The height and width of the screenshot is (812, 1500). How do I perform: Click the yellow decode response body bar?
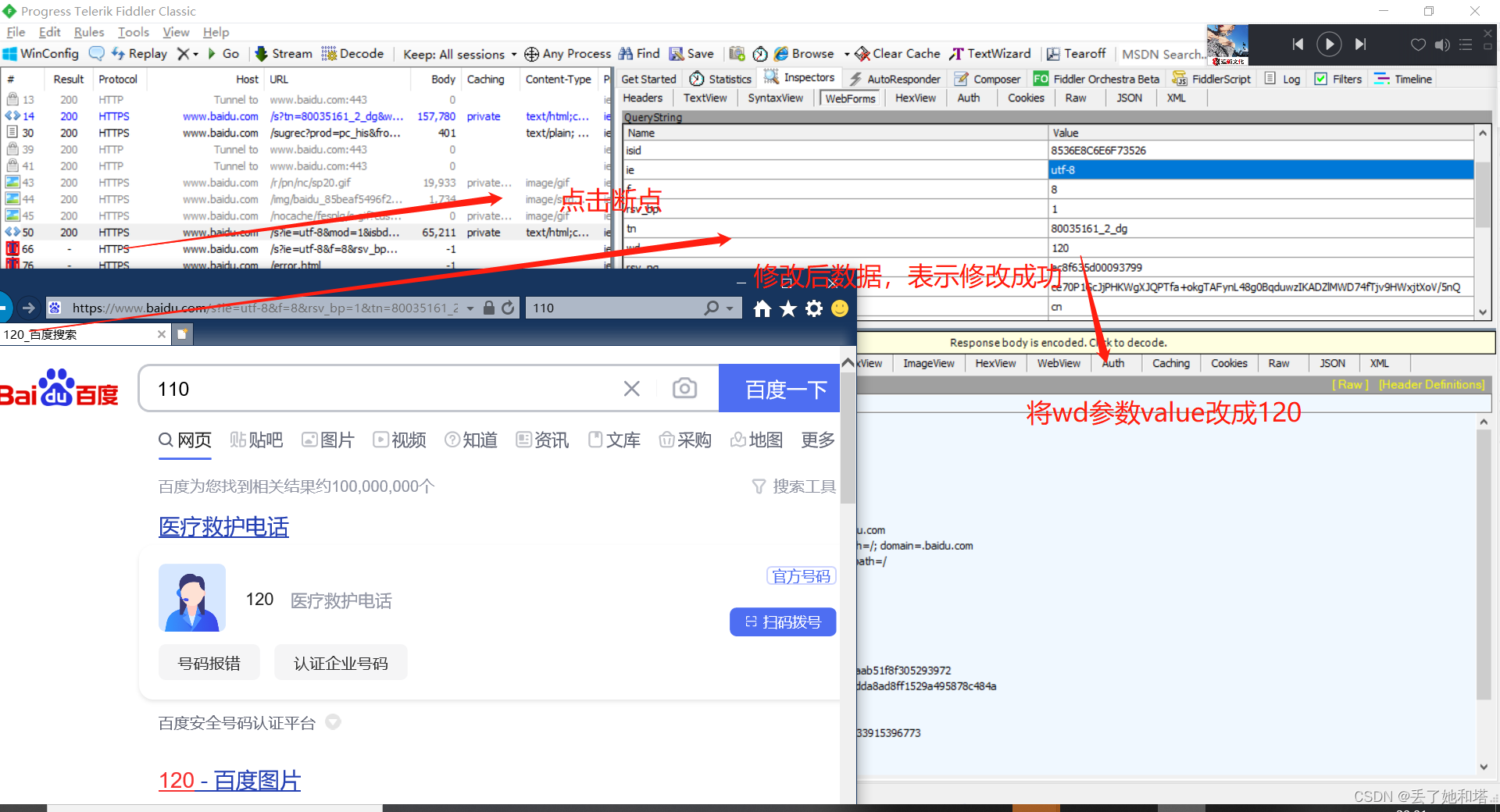click(1176, 342)
